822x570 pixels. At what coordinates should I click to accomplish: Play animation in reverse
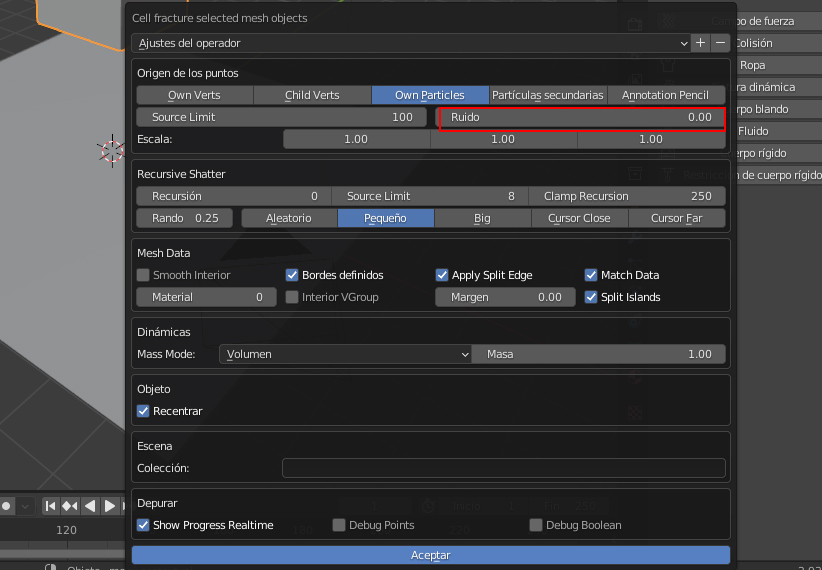pyautogui.click(x=90, y=506)
